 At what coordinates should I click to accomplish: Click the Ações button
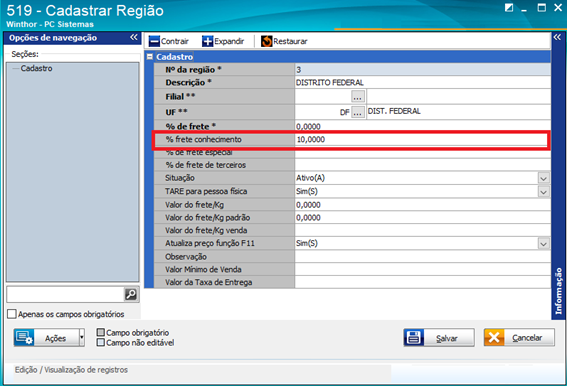(46, 338)
